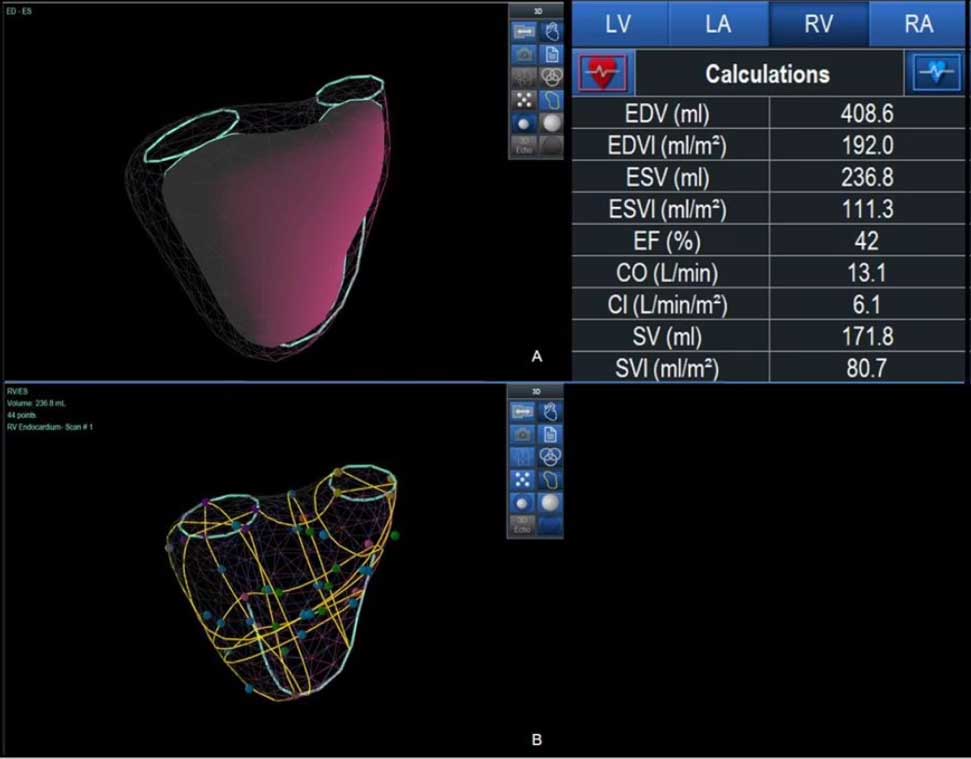971x759 pixels.
Task: Toggle the five-dot points icon in bottom toolbar
Action: point(522,479)
